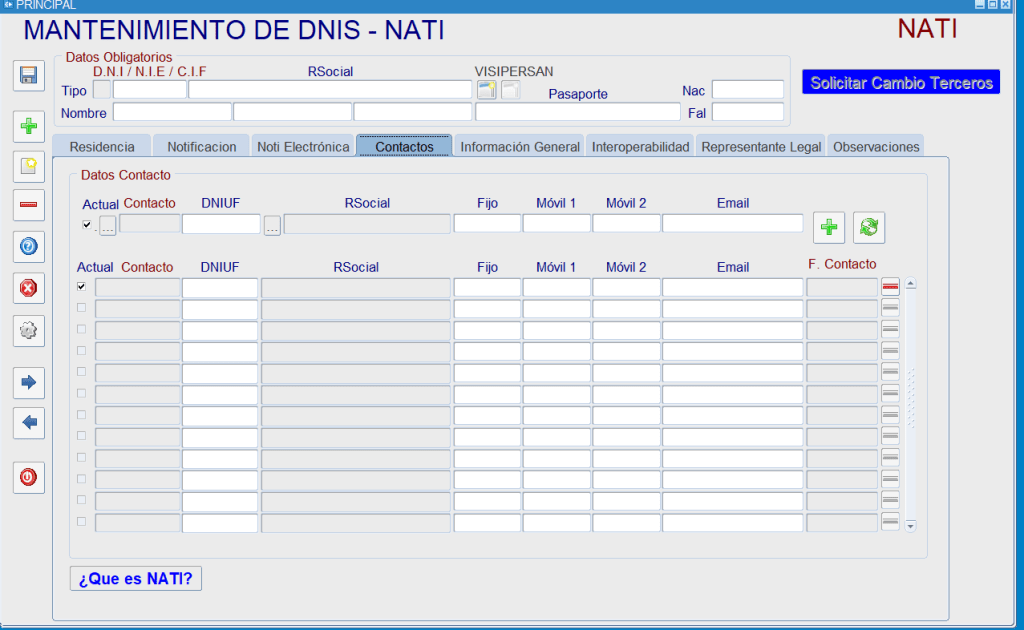Viewport: 1024px width, 630px height.
Task: Click the red power exit icon
Action: click(x=28, y=477)
